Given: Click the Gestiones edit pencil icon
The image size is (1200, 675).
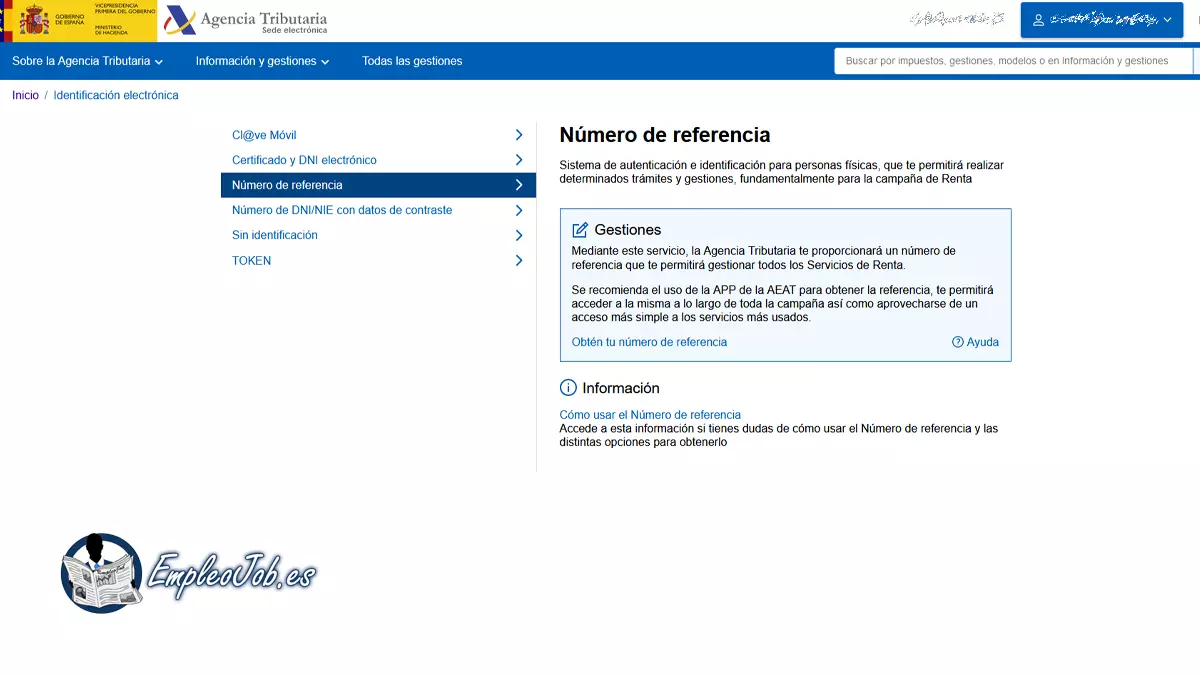Looking at the screenshot, I should 580,230.
